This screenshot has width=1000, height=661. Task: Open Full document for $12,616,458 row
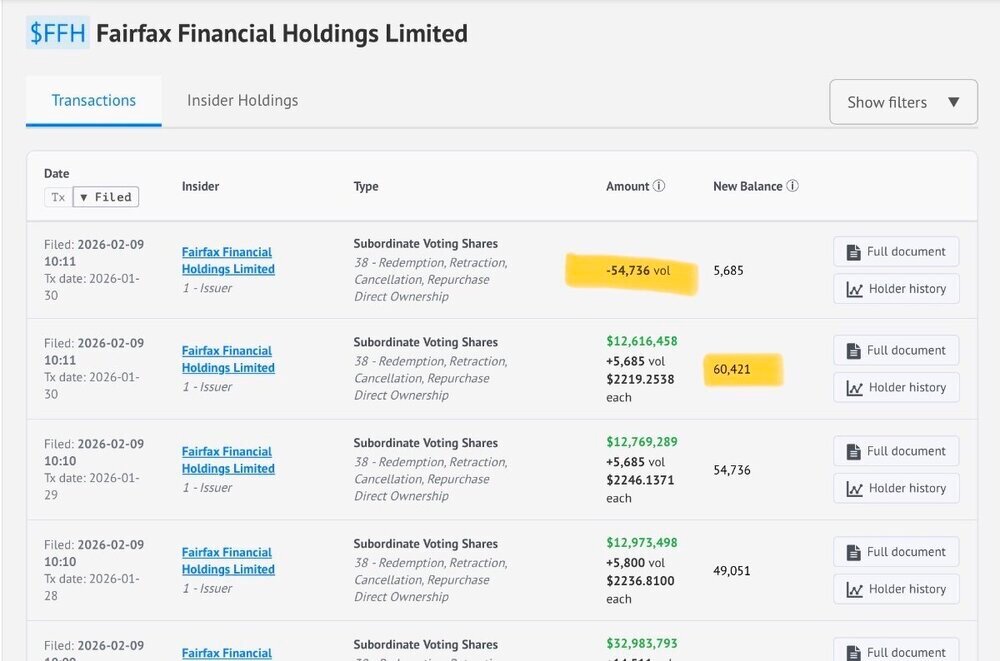pos(896,350)
